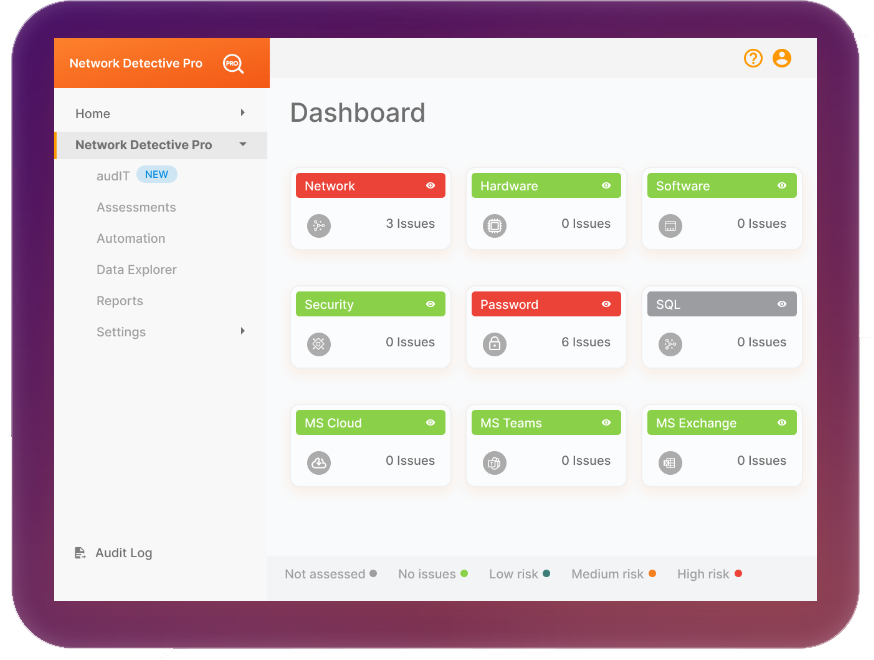Click the Dashboard page heading
The image size is (874, 660).
(x=358, y=113)
